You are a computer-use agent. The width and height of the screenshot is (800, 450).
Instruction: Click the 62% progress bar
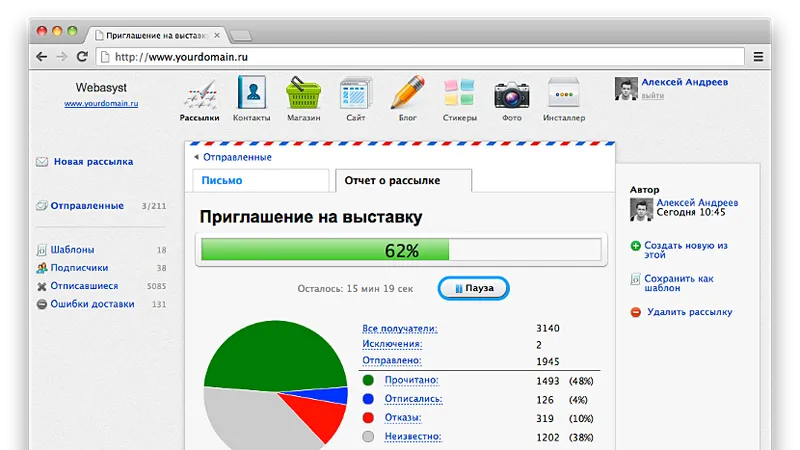pyautogui.click(x=401, y=250)
